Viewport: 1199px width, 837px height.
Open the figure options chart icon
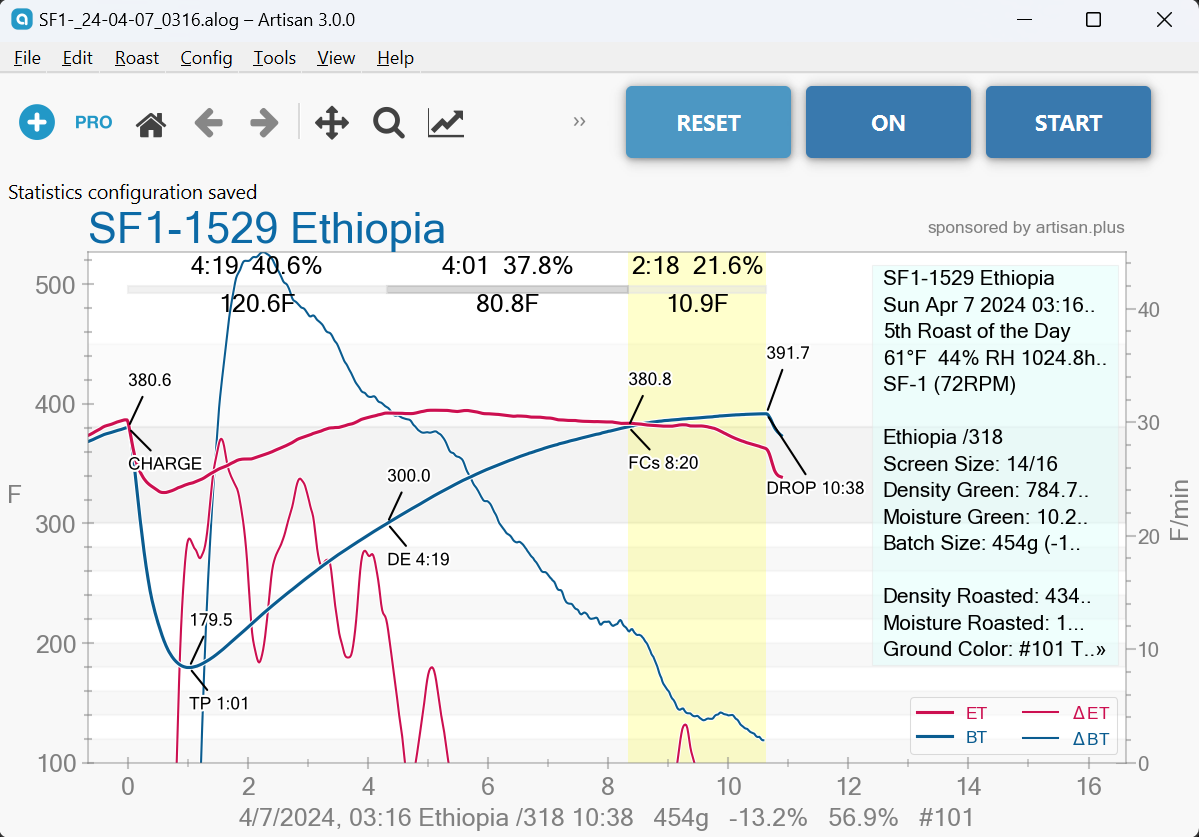pyautogui.click(x=446, y=122)
